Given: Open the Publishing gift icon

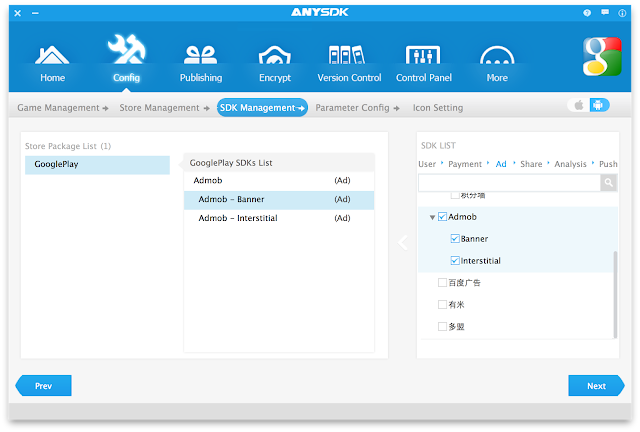Looking at the screenshot, I should (200, 55).
